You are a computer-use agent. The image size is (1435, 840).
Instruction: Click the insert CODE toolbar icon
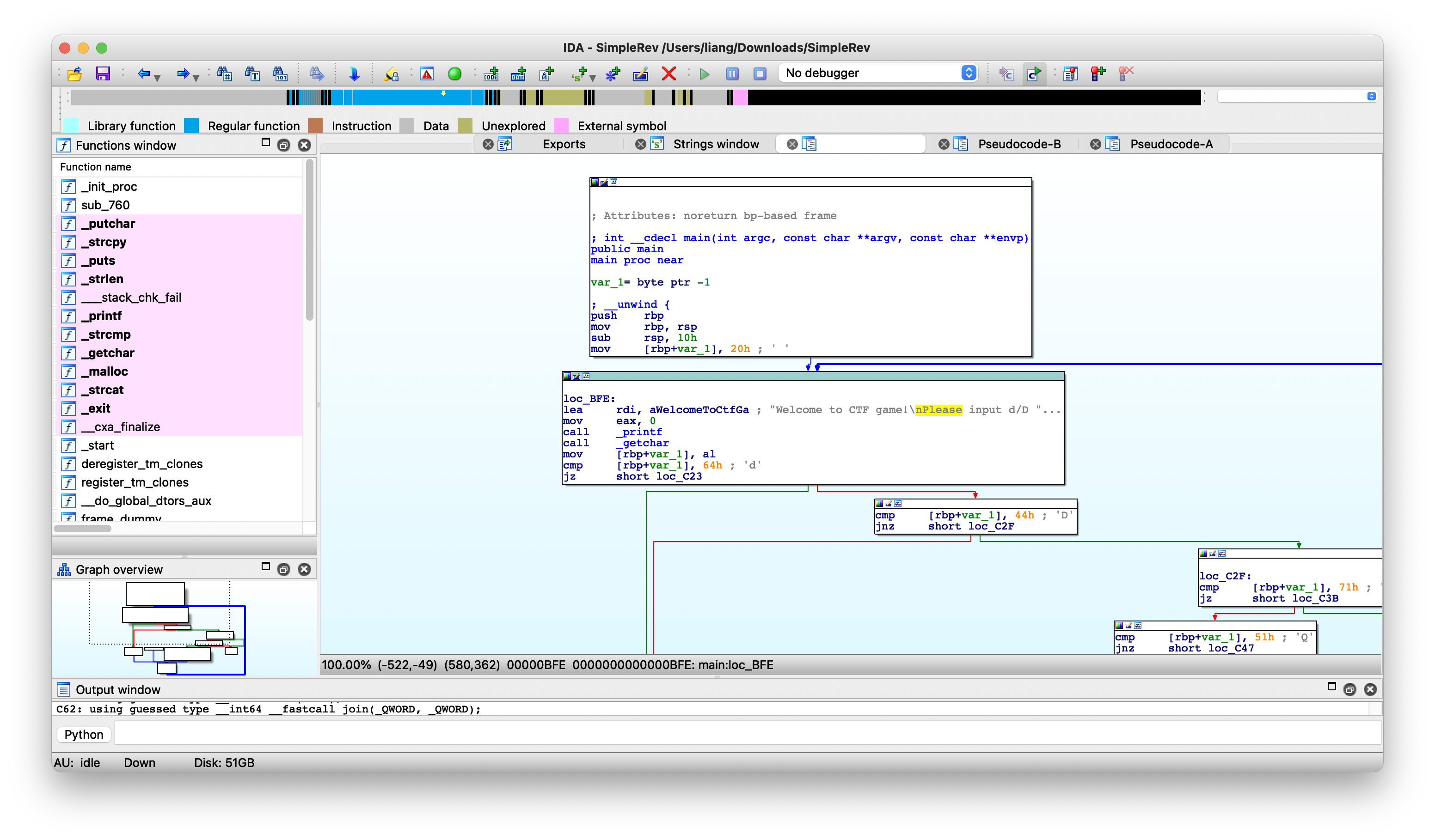(x=491, y=74)
